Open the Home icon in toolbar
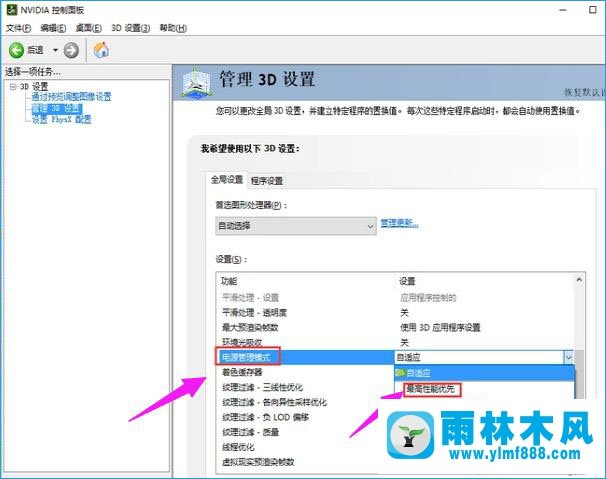The image size is (606, 479). (x=101, y=50)
